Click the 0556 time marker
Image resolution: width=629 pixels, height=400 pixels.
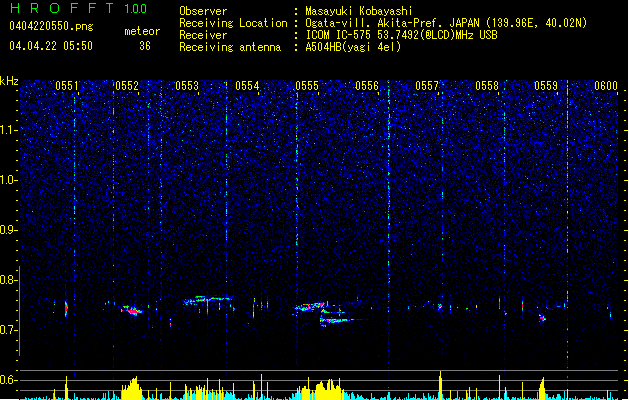coord(367,86)
